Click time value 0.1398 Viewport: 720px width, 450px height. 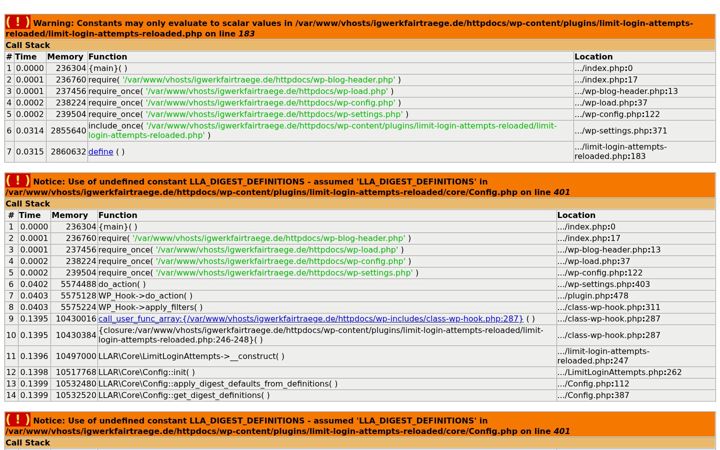[34, 372]
